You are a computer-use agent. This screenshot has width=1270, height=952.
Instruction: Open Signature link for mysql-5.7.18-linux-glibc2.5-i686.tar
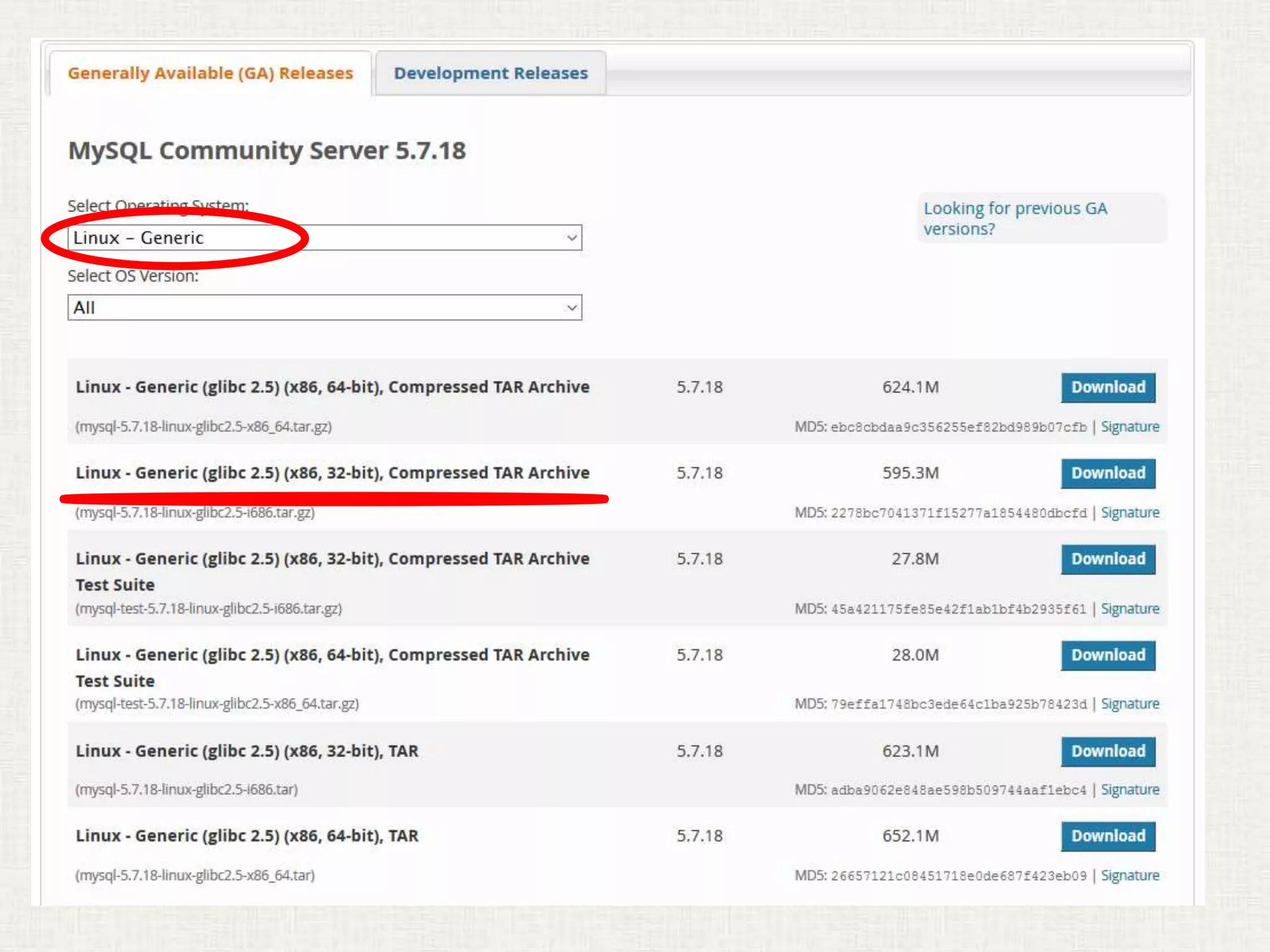pos(1130,790)
